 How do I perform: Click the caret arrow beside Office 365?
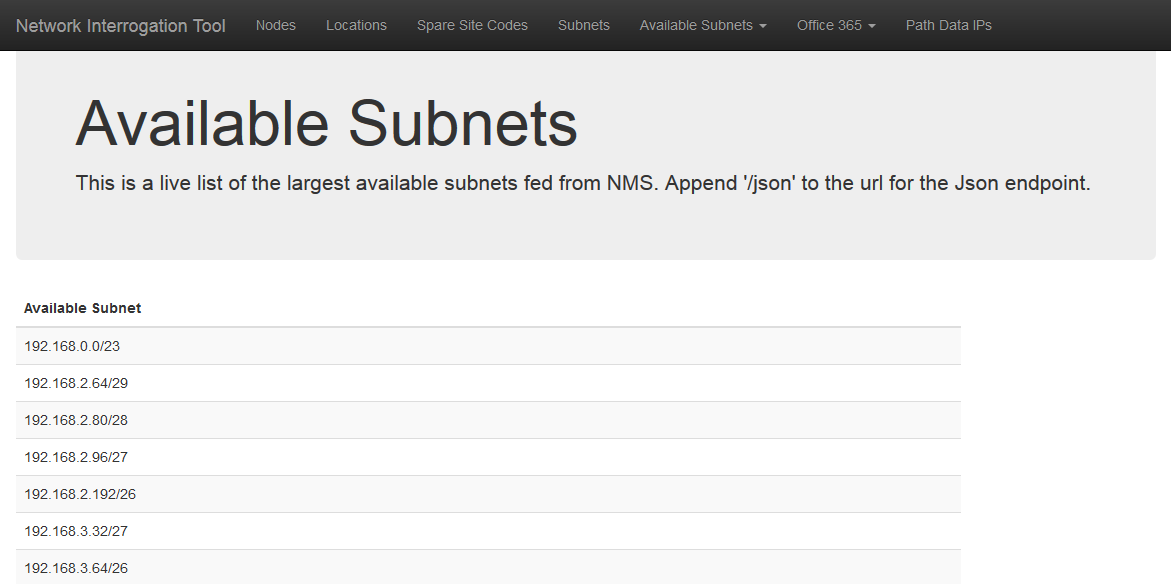[872, 26]
